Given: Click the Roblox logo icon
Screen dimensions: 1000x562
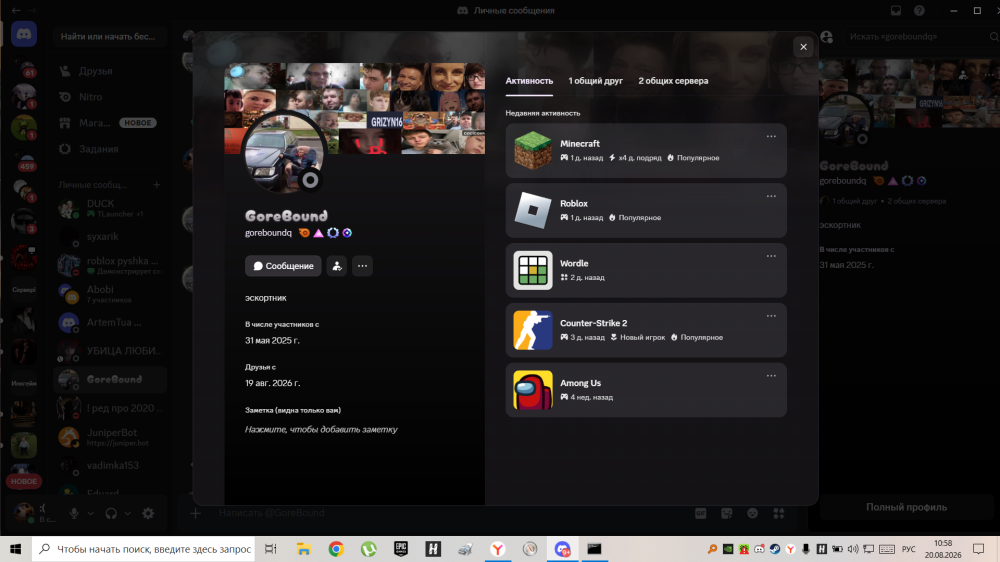Looking at the screenshot, I should point(533,211).
